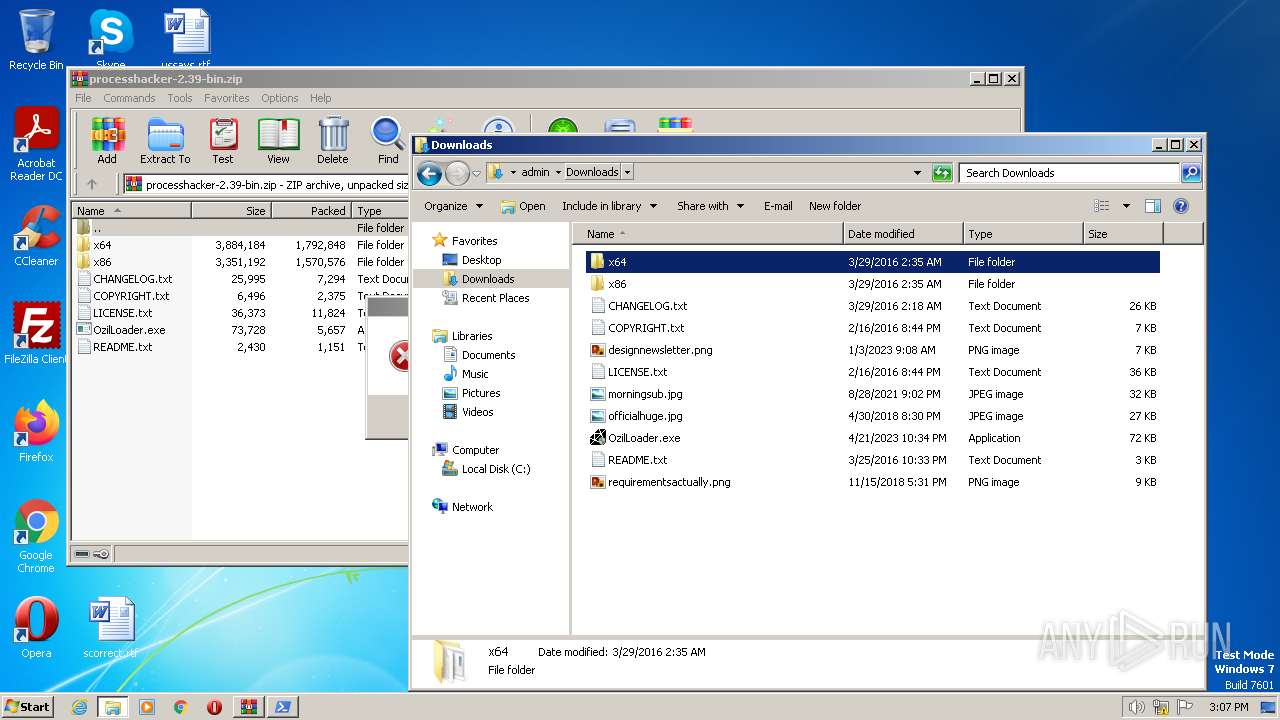Sort WinRAR list by Packed column

point(311,211)
